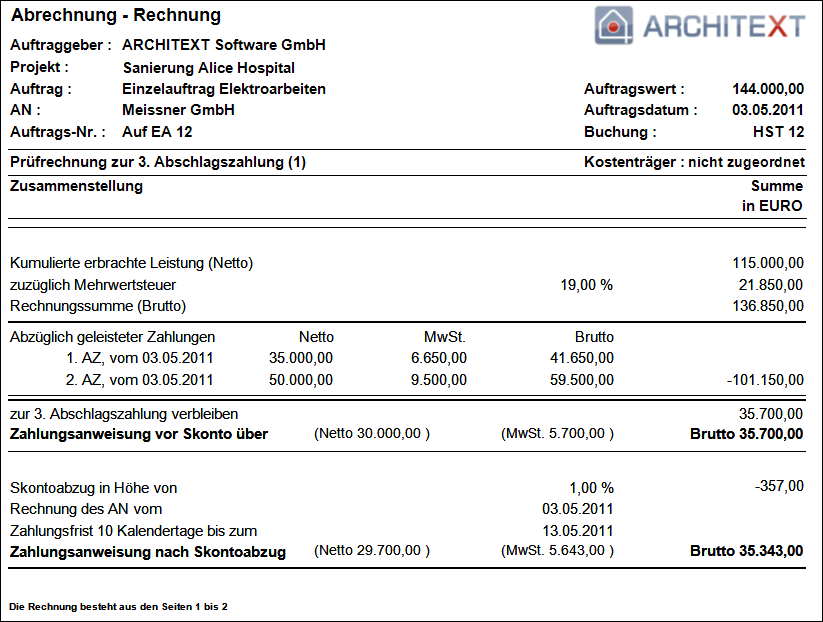Click Auftragsdatum value 03.05.2011
This screenshot has width=823, height=622.
coord(768,110)
